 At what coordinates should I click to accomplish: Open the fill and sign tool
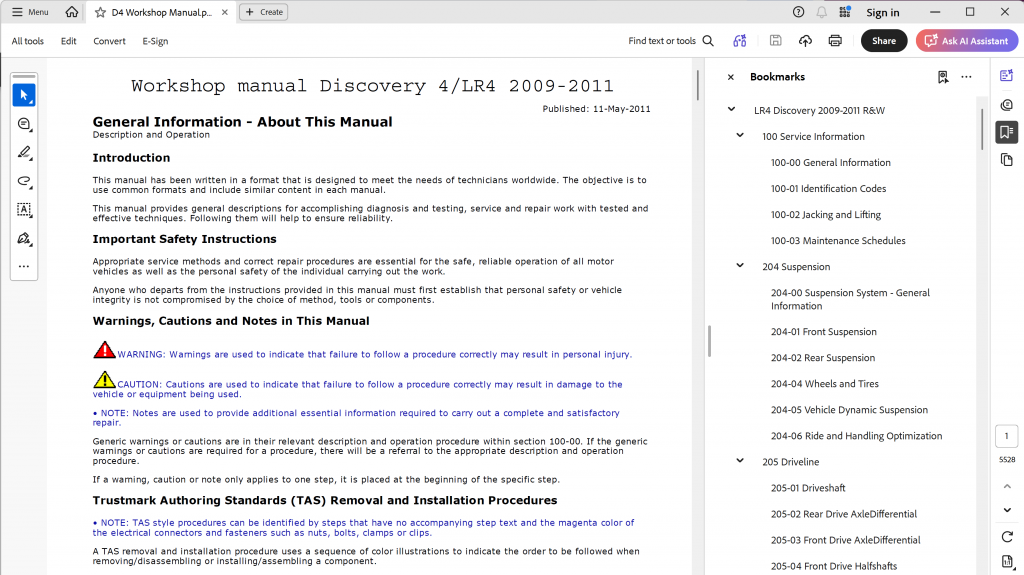click(24, 238)
